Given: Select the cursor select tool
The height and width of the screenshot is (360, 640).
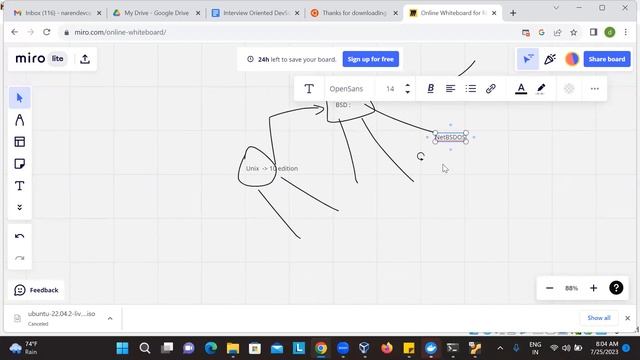Looking at the screenshot, I should click(20, 98).
